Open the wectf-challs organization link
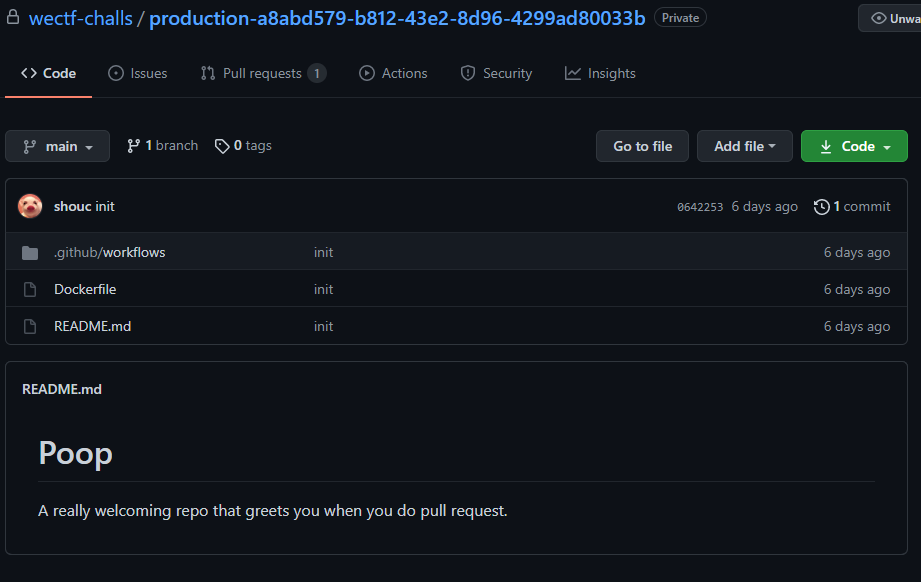Viewport: 921px width, 582px height. pyautogui.click(x=80, y=18)
